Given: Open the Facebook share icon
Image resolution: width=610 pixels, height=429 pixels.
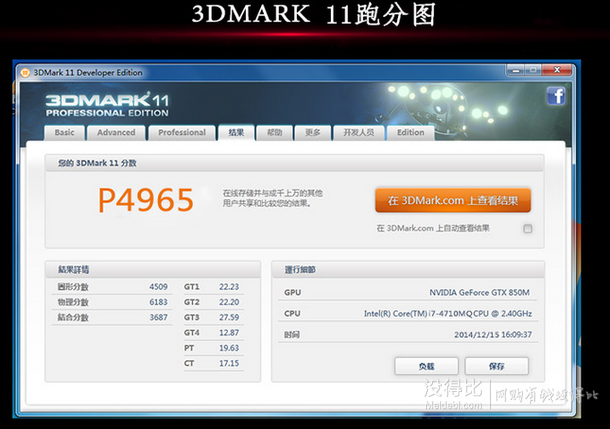Looking at the screenshot, I should 556,96.
